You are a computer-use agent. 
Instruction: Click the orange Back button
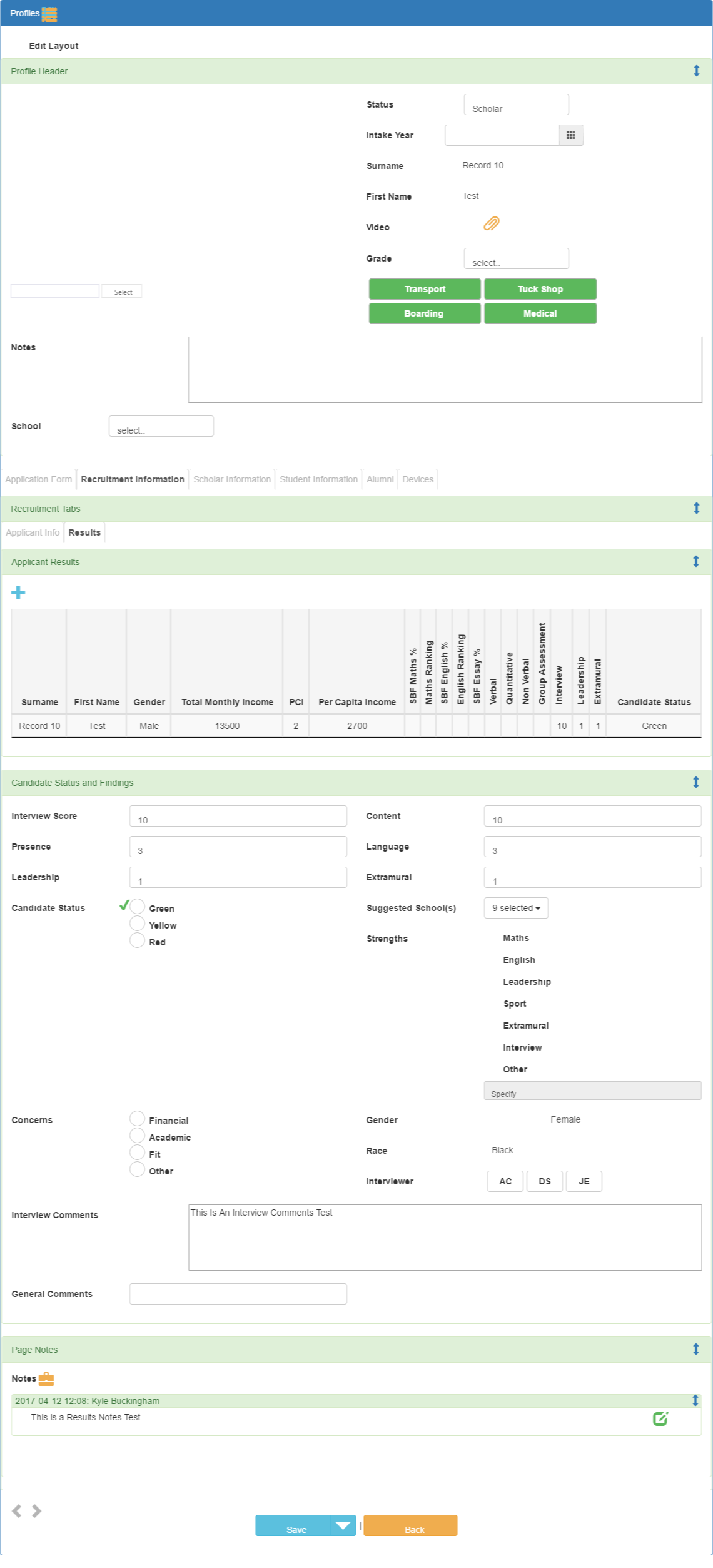410,1526
